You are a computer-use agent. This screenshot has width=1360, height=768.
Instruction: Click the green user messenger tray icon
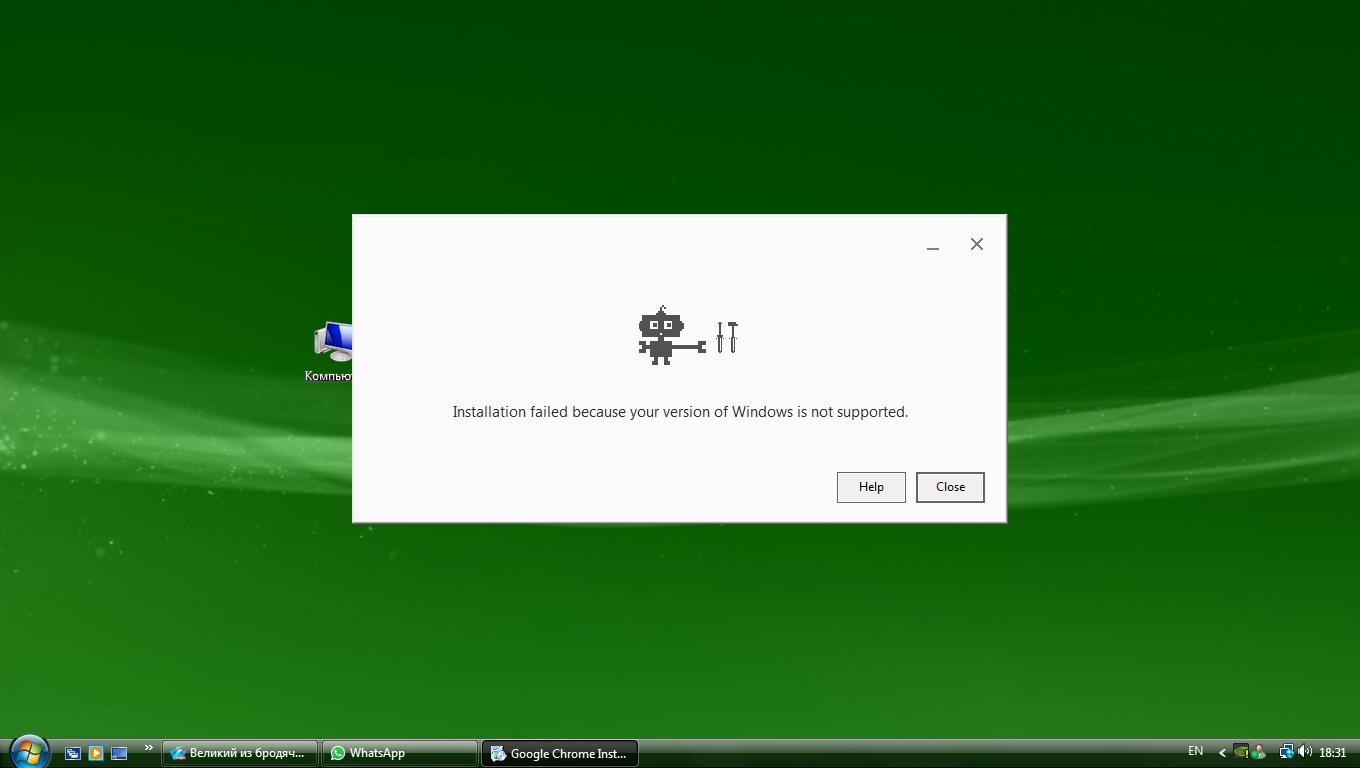(x=1259, y=752)
